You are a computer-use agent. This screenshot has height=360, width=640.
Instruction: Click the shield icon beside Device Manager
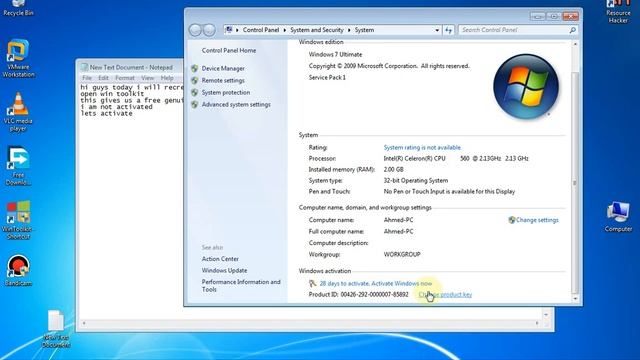195,69
